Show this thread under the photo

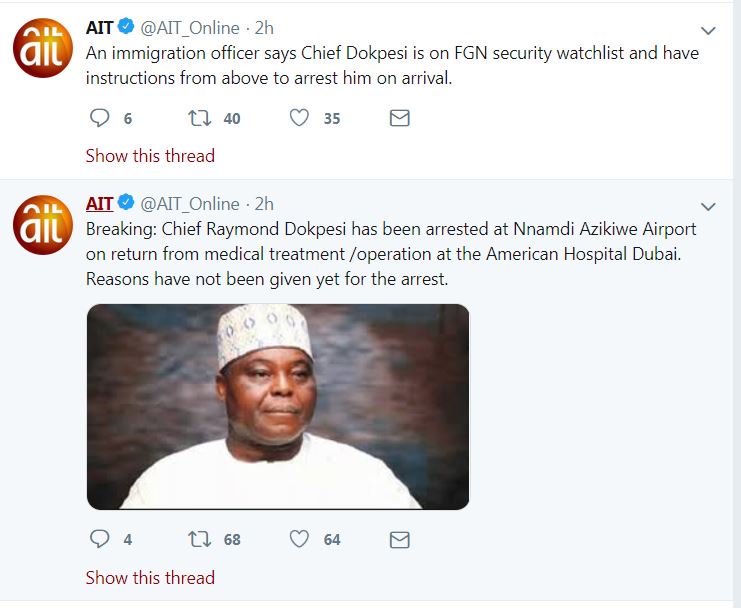coord(150,577)
